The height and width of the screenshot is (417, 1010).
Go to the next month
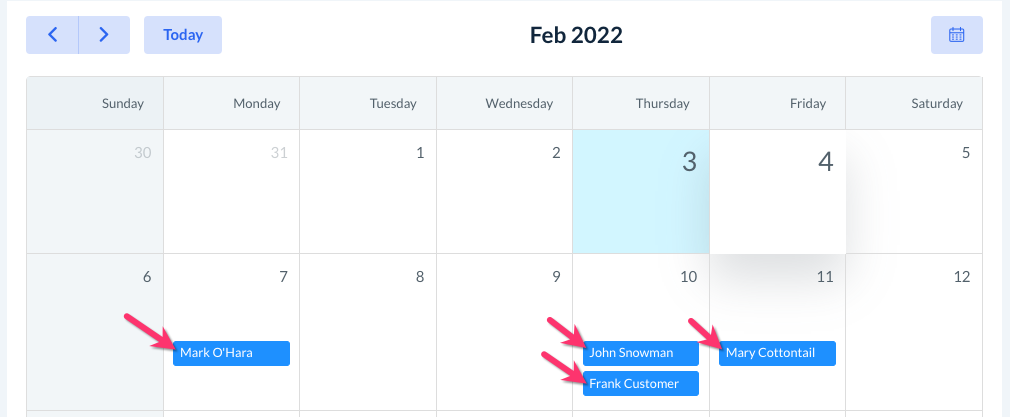coord(104,35)
